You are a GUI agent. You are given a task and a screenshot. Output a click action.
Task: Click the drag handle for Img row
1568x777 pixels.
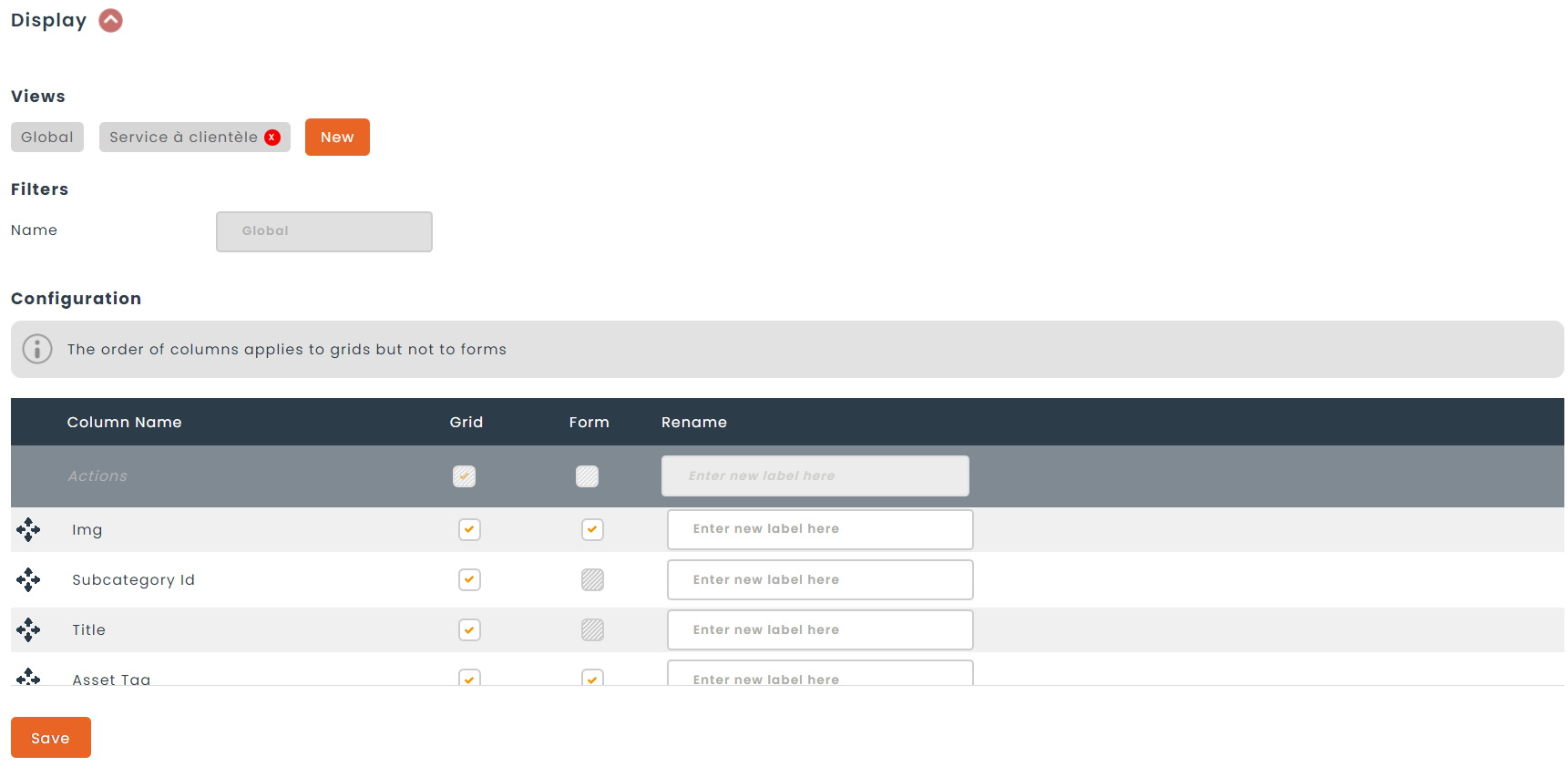(x=28, y=529)
